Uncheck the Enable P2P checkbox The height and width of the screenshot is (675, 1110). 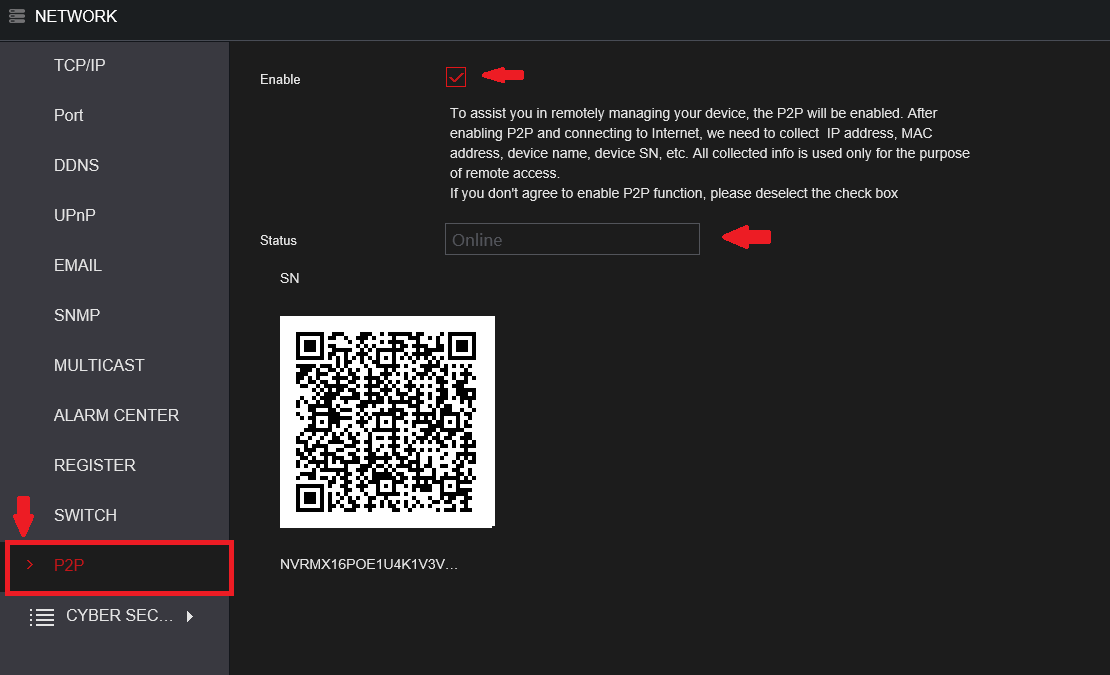(456, 77)
